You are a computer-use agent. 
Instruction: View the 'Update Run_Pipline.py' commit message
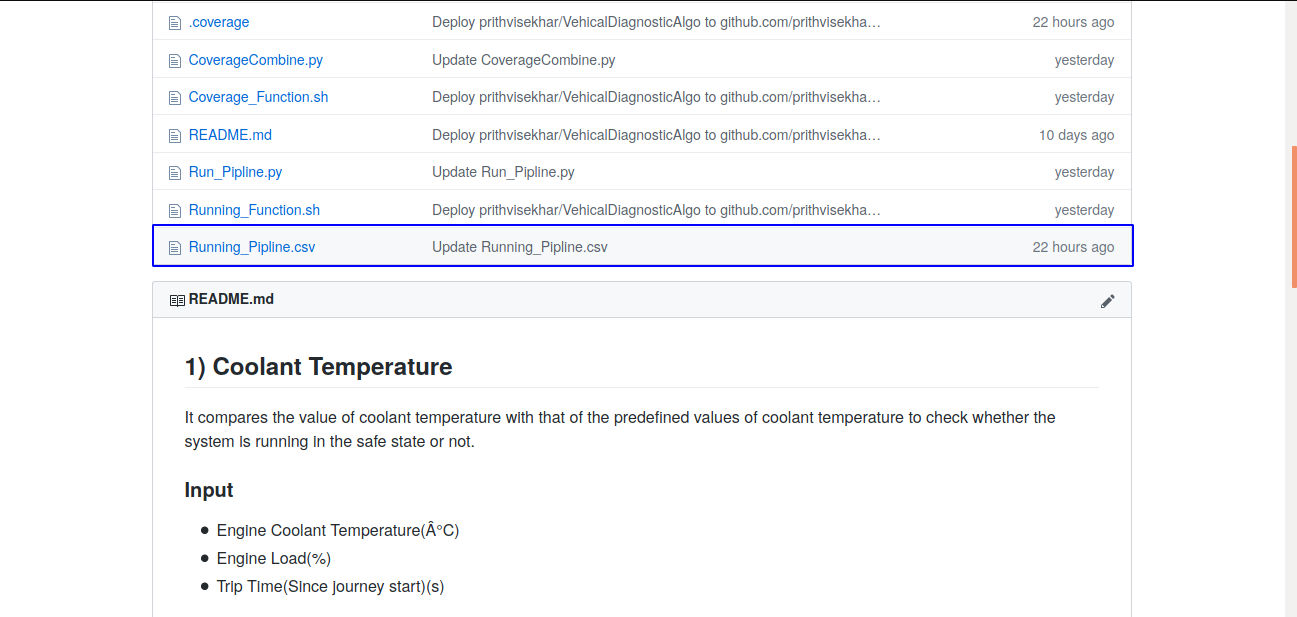pos(503,172)
